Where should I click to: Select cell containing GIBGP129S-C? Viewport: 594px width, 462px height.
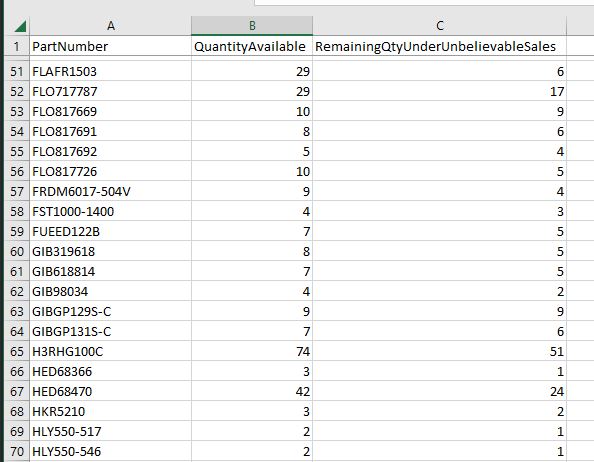(x=111, y=311)
